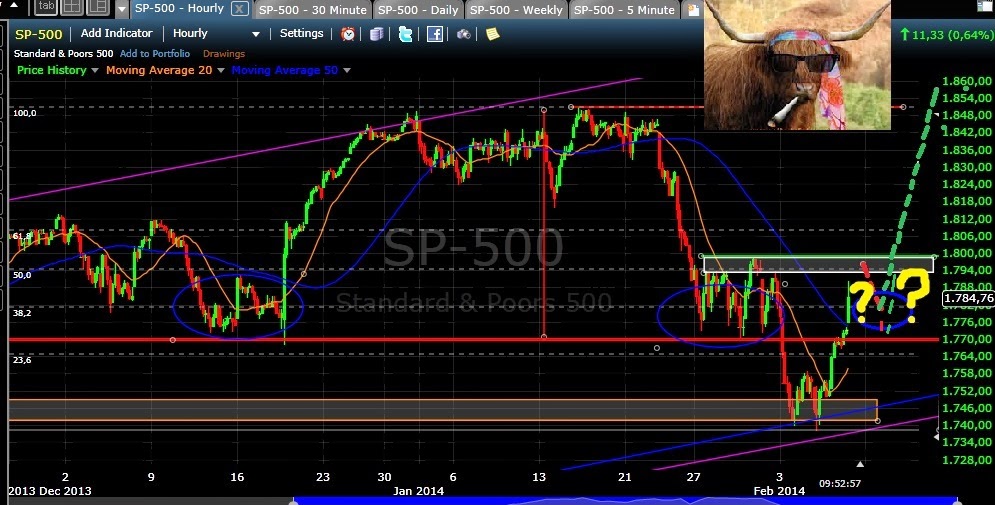Click the Drawings link
Image resolution: width=995 pixels, height=505 pixels.
(x=223, y=54)
